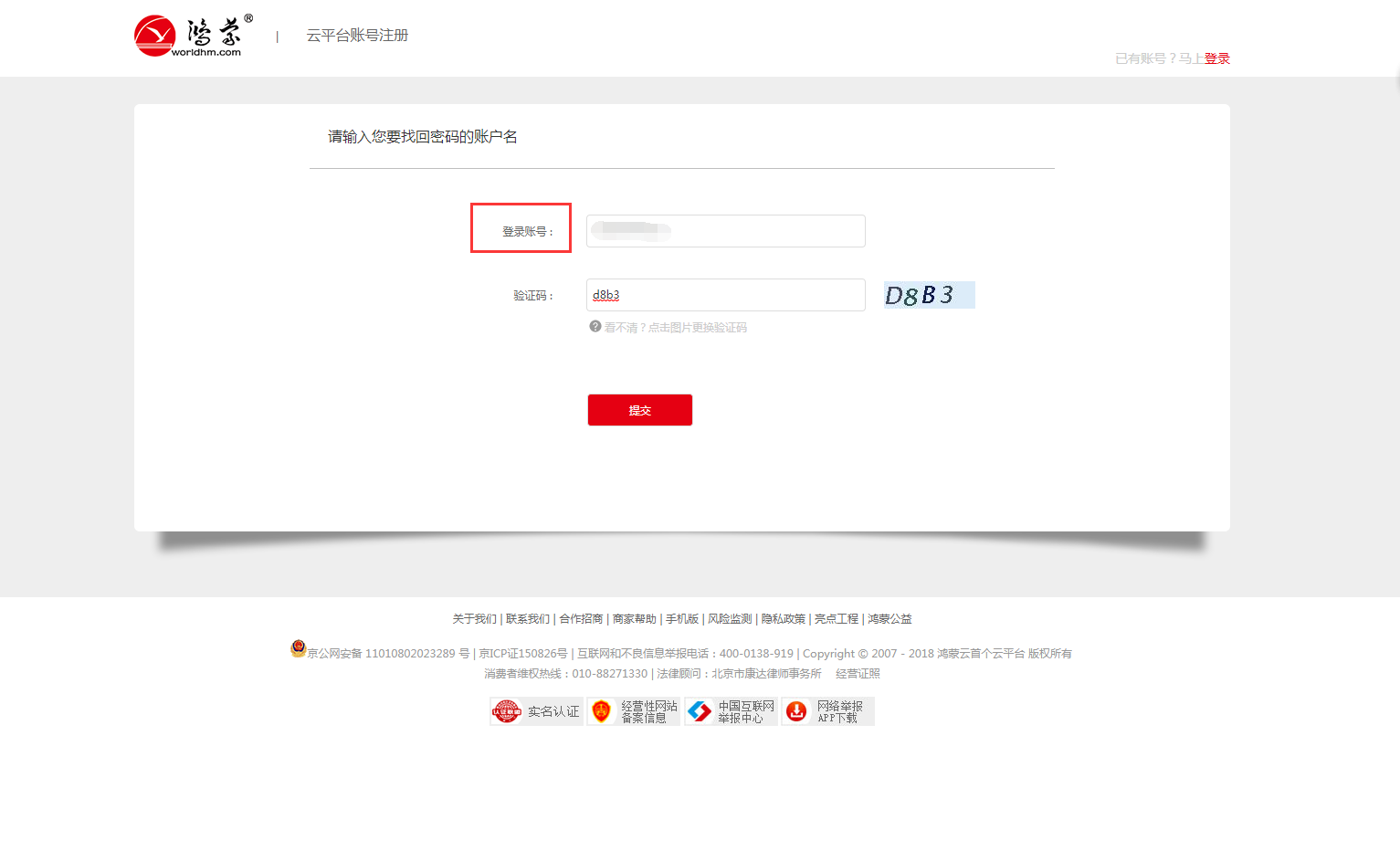Focus the 验证码 input field
The height and width of the screenshot is (841, 1400).
(726, 295)
